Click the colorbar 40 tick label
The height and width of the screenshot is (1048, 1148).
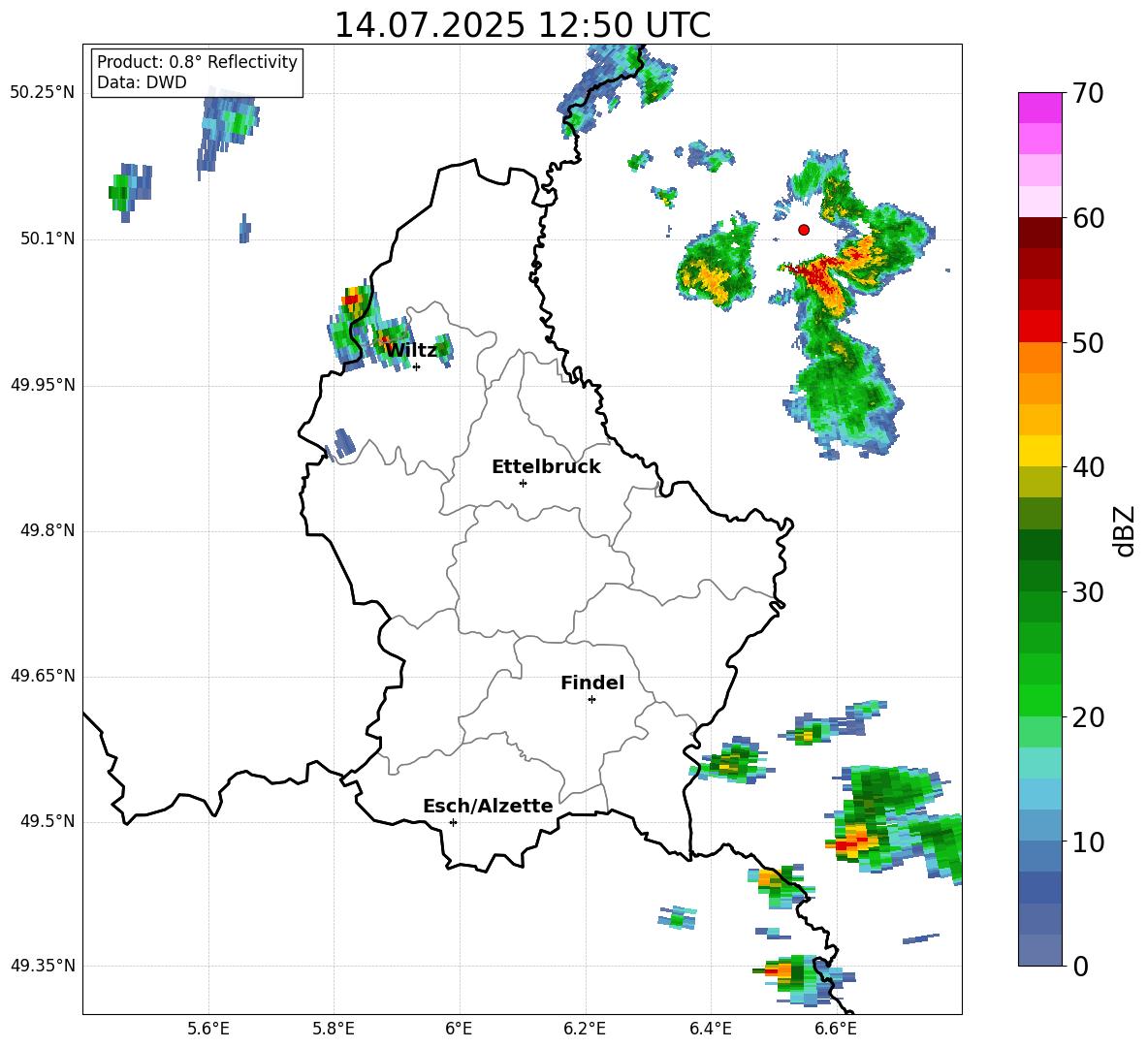1088,467
